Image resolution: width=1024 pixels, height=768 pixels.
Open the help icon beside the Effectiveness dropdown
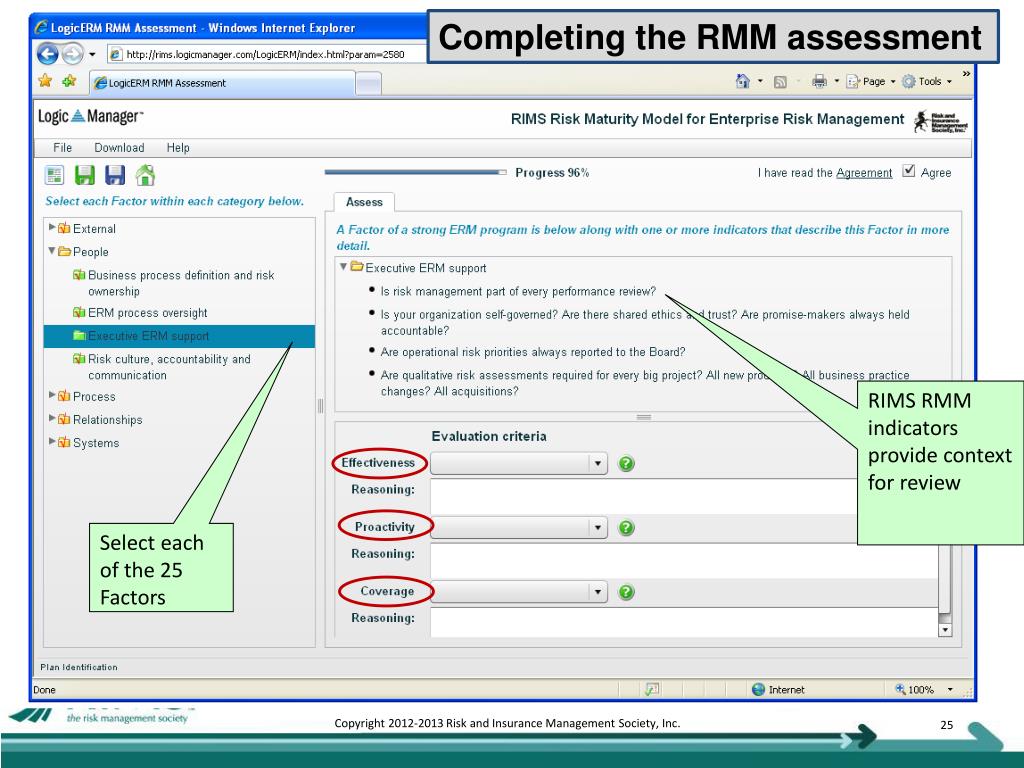tap(627, 463)
